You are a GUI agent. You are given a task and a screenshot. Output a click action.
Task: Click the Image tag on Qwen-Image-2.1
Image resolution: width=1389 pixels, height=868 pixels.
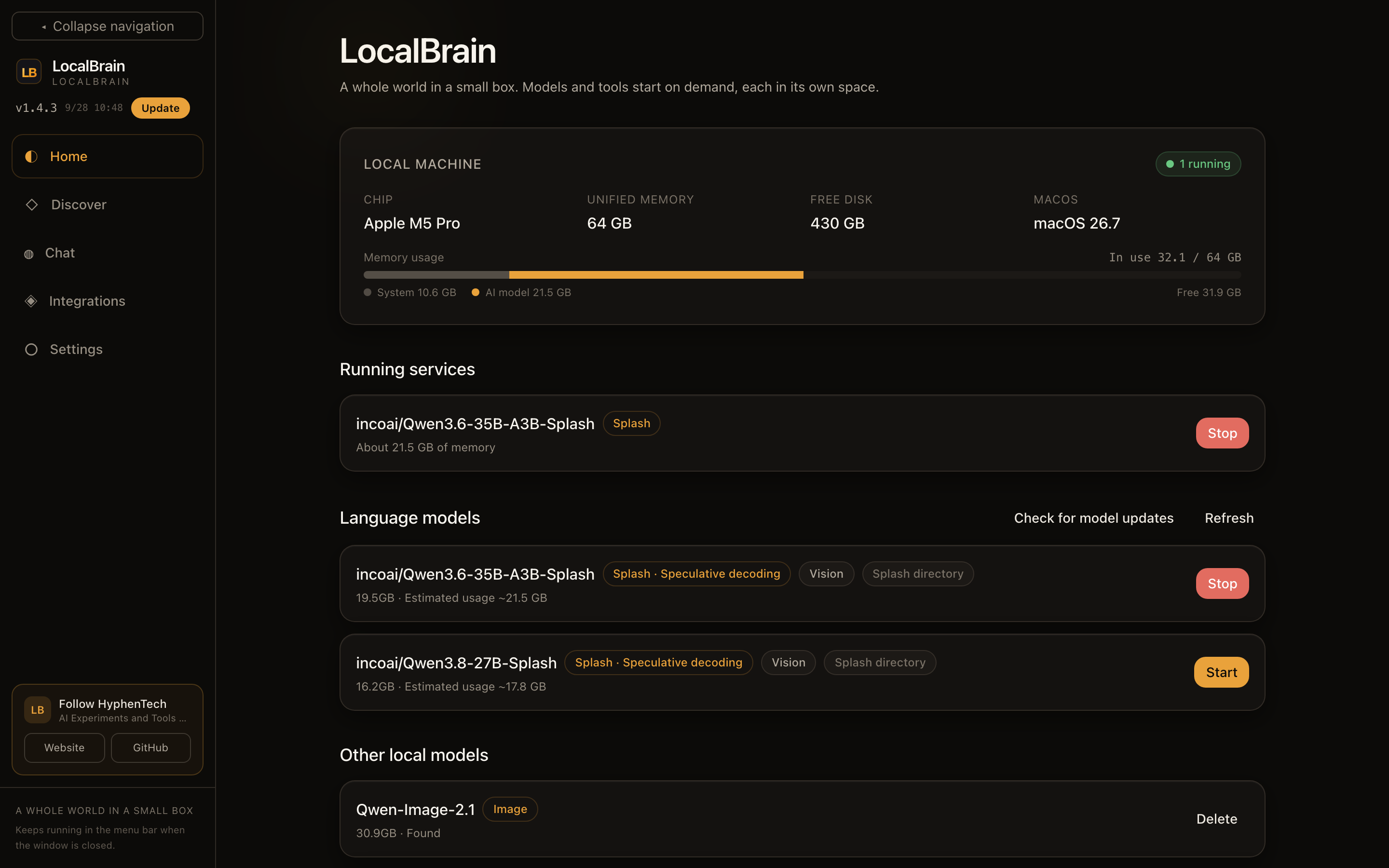(x=510, y=810)
